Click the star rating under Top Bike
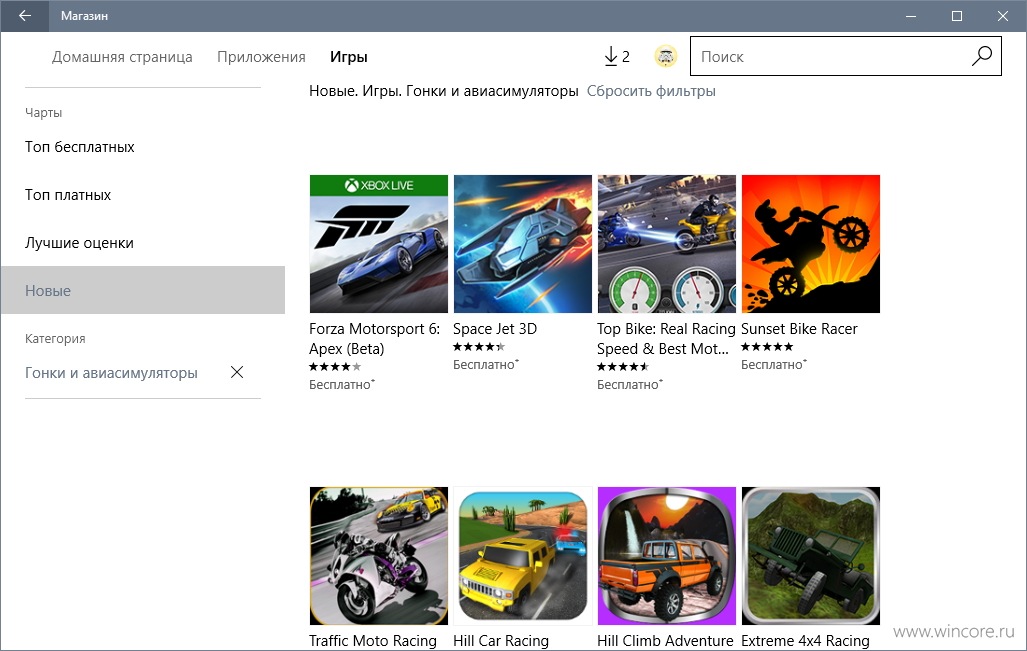 coord(623,367)
